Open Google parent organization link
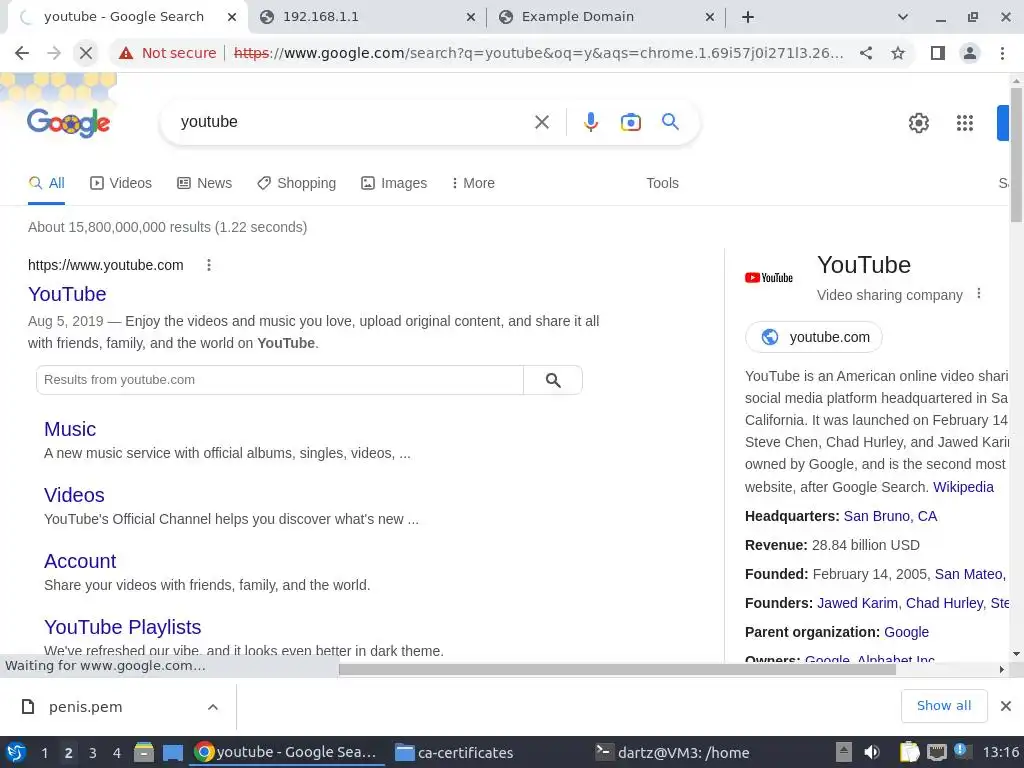 (x=906, y=632)
